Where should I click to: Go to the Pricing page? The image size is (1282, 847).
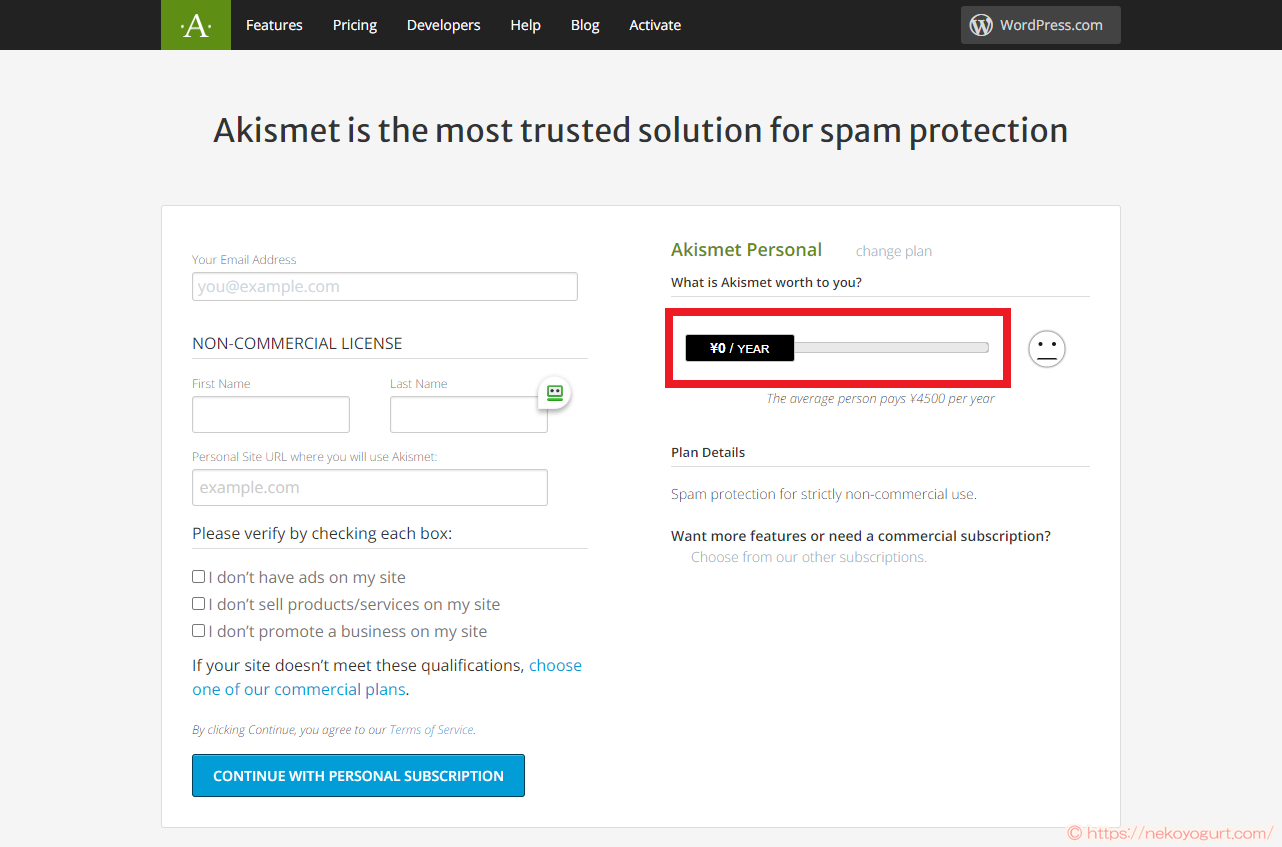pos(355,25)
